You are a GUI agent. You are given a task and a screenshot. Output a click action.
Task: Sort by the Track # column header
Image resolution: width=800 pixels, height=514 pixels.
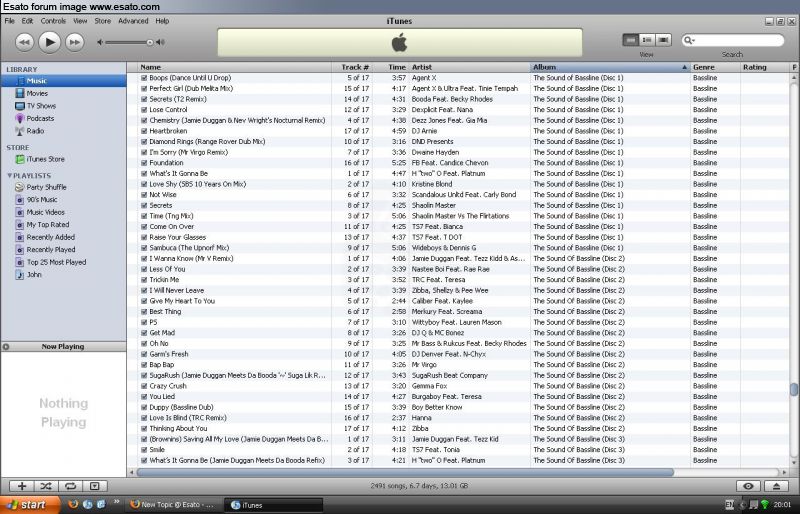pyautogui.click(x=352, y=67)
